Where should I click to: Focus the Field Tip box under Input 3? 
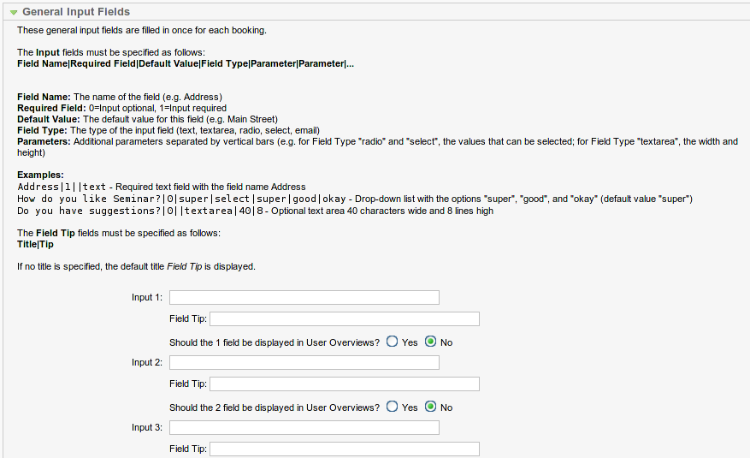click(344, 449)
